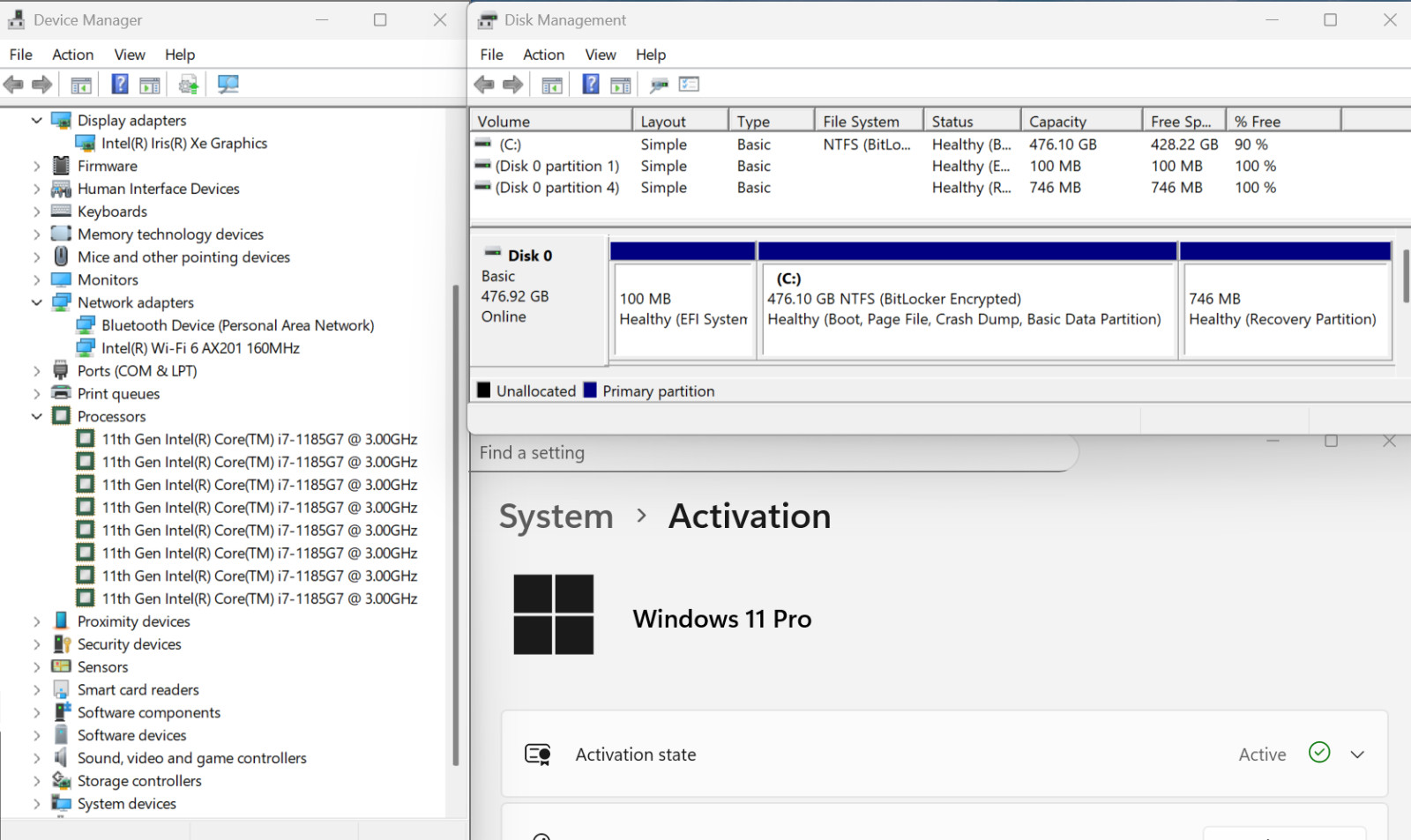This screenshot has width=1411, height=840.
Task: Click the Activation state green check icon
Action: click(x=1319, y=752)
